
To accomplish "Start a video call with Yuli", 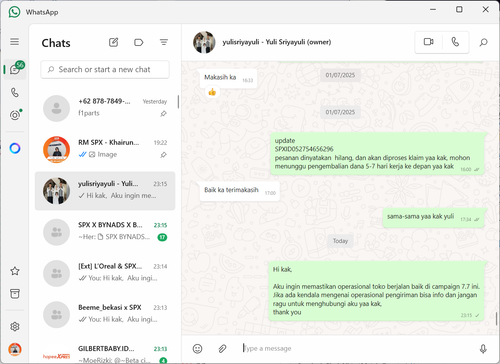I will (x=428, y=42).
